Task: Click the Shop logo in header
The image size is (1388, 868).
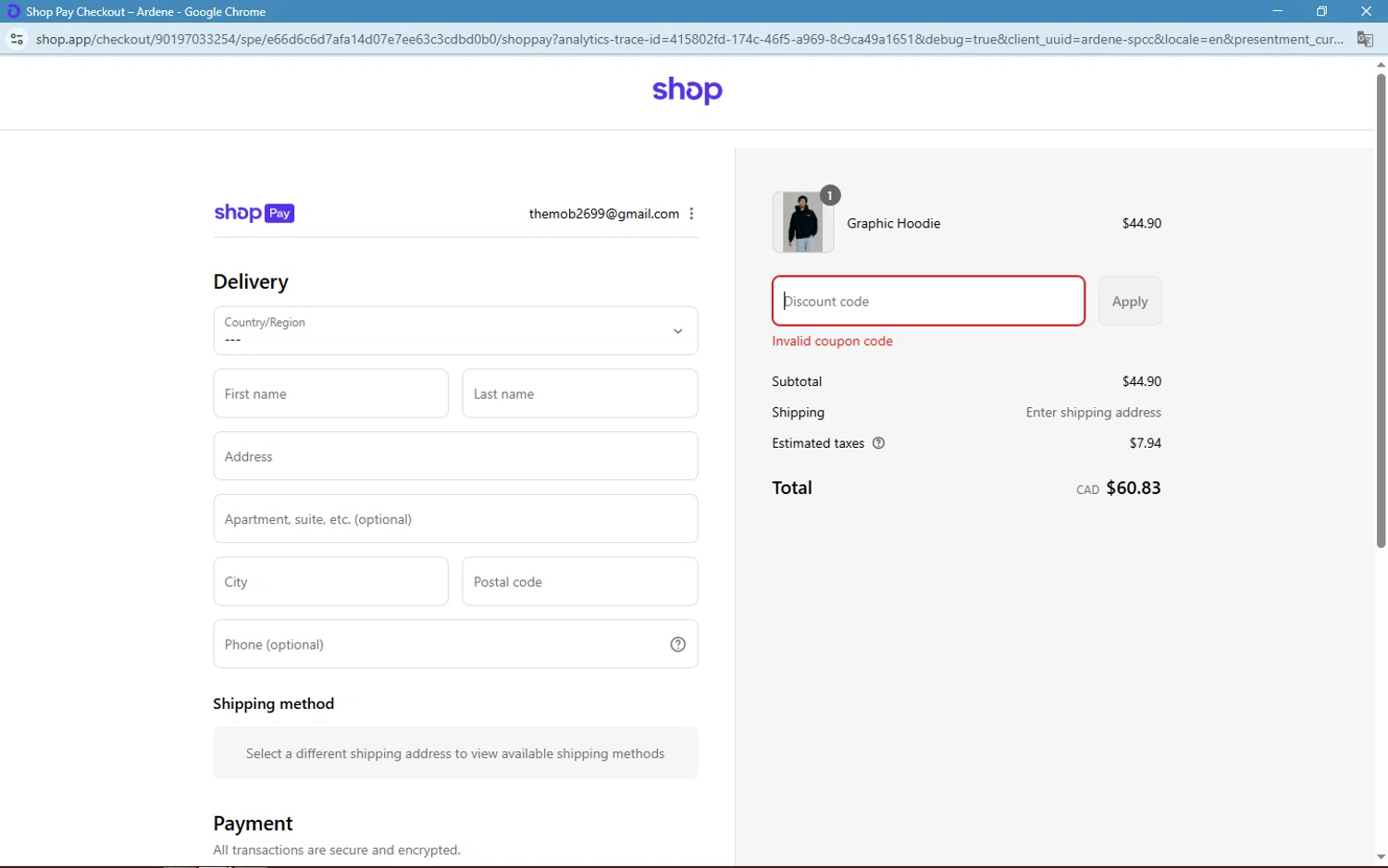Action: 688,90
